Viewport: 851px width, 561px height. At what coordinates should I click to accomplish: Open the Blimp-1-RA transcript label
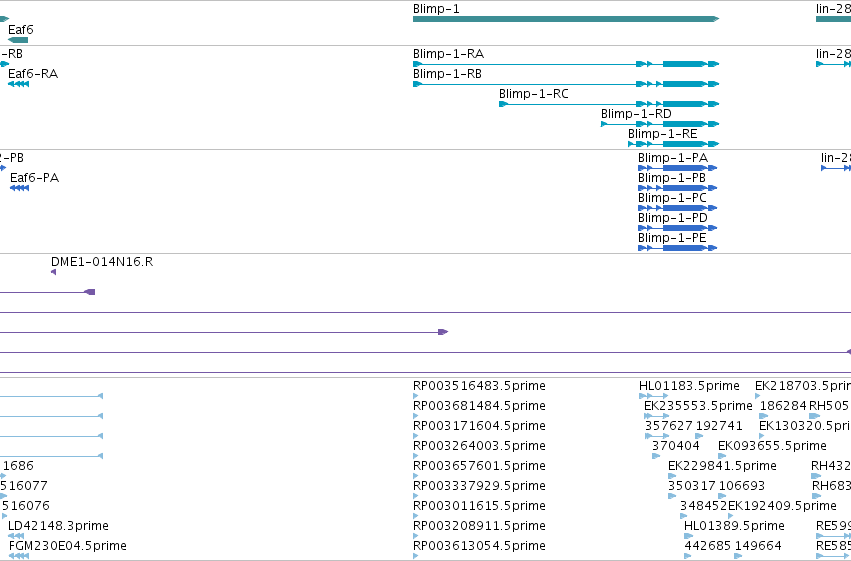coord(448,54)
